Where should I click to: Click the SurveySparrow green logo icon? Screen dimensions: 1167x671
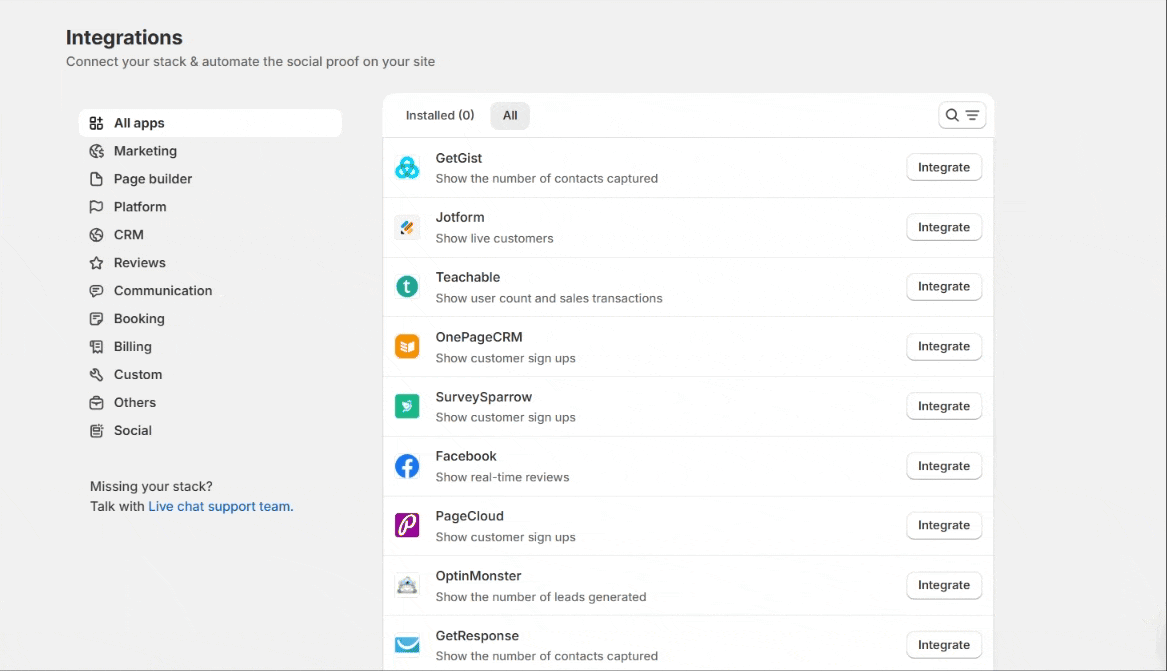click(407, 406)
